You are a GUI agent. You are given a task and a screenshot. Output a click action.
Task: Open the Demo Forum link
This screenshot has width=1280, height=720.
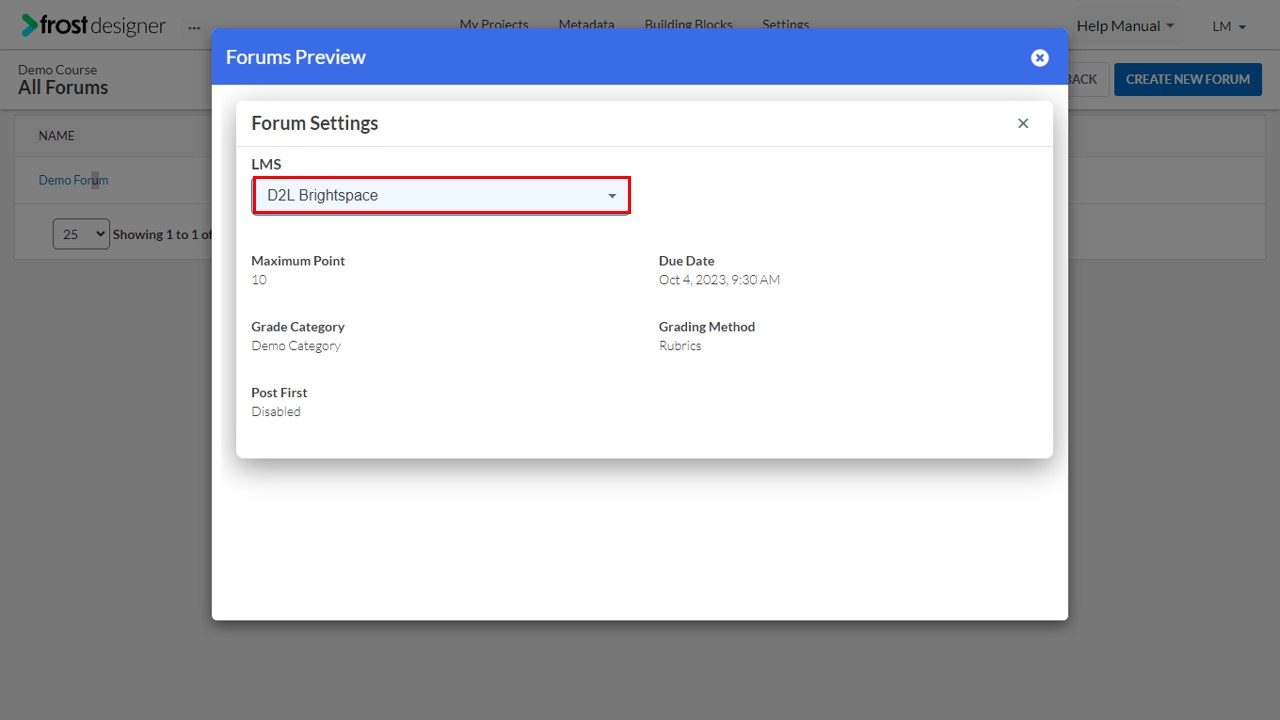tap(73, 180)
